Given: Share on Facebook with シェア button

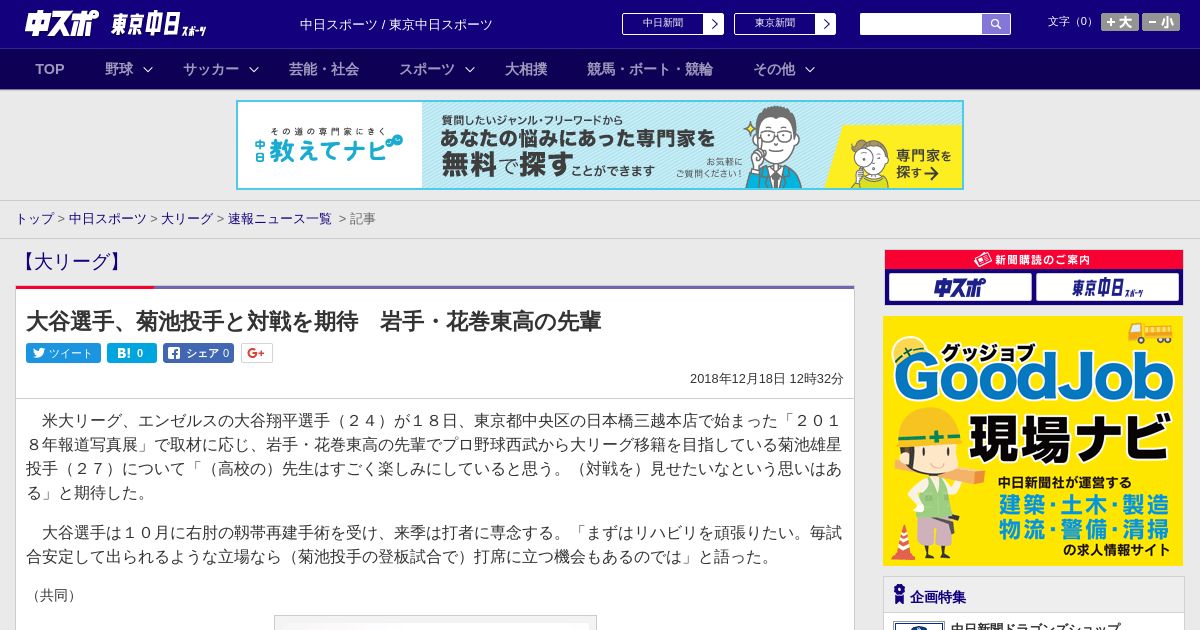Looking at the screenshot, I should (x=198, y=353).
